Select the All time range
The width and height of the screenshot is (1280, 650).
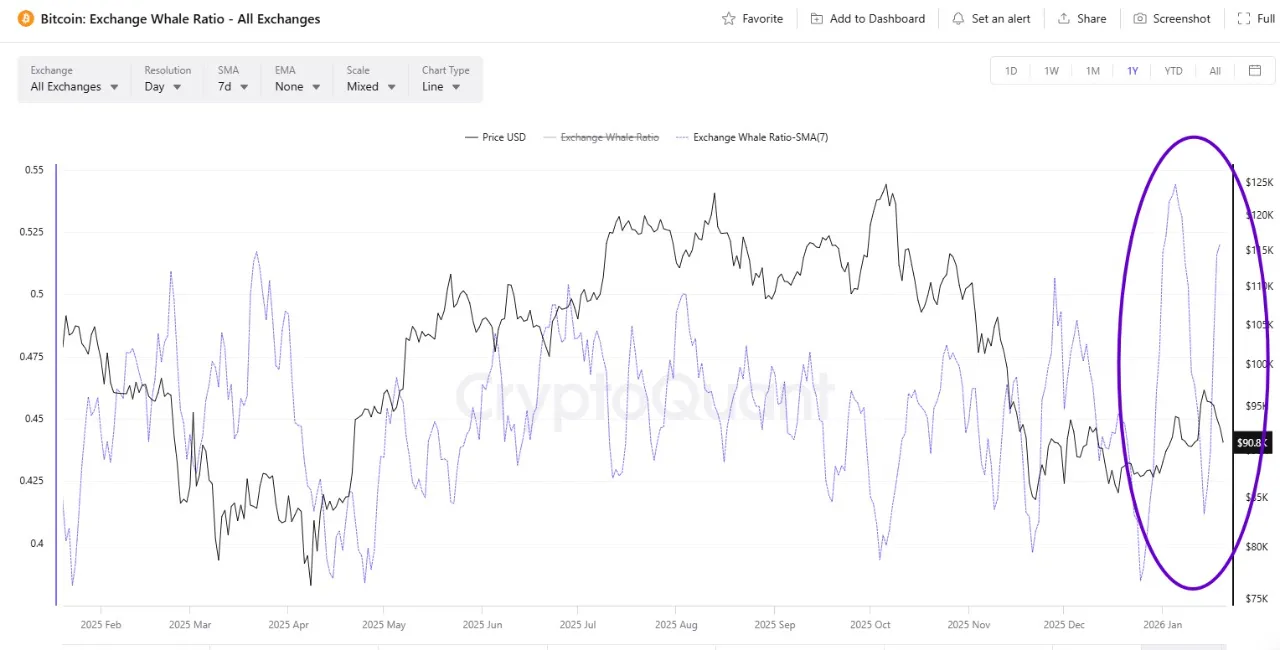tap(1214, 71)
